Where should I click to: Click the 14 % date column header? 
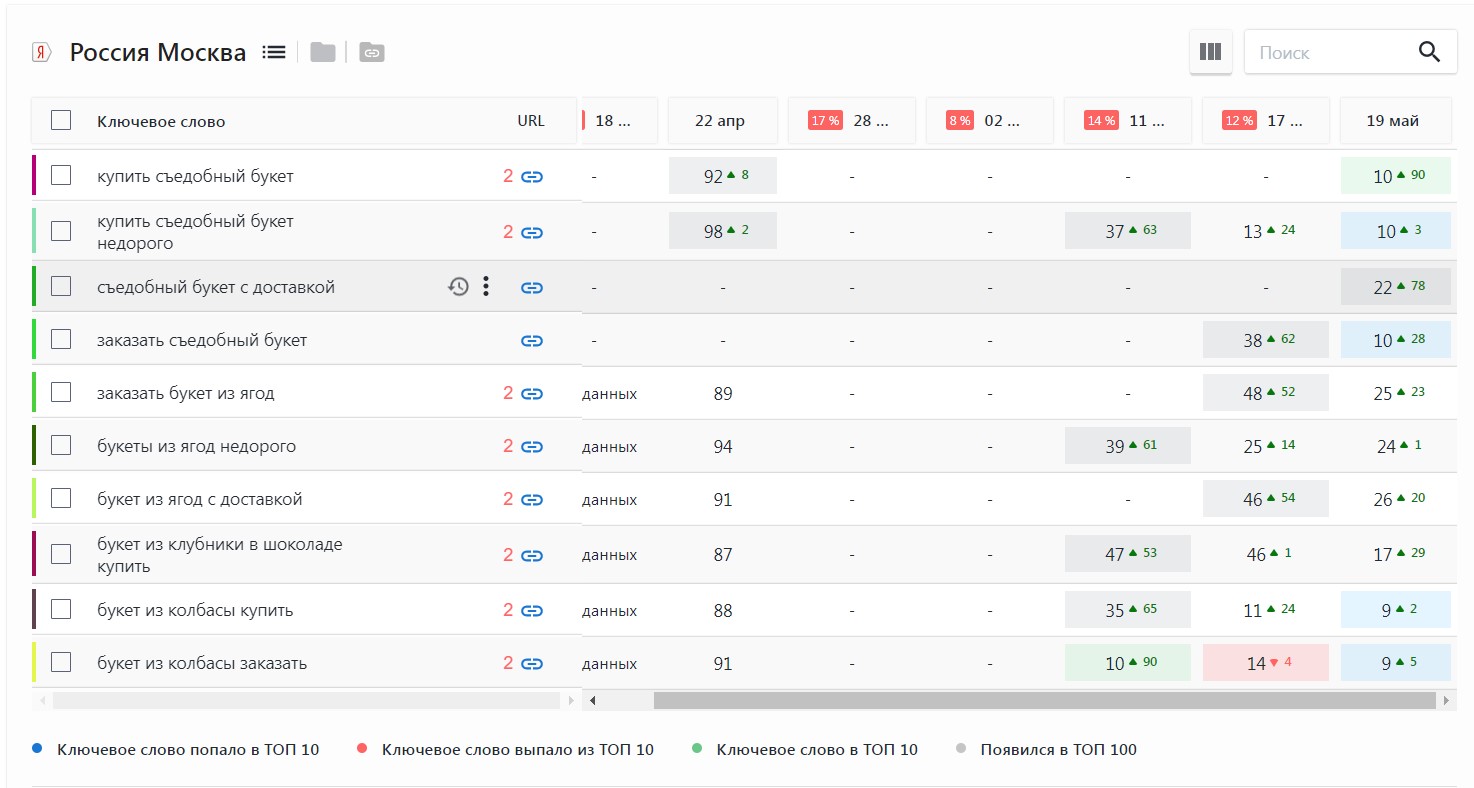click(1127, 121)
